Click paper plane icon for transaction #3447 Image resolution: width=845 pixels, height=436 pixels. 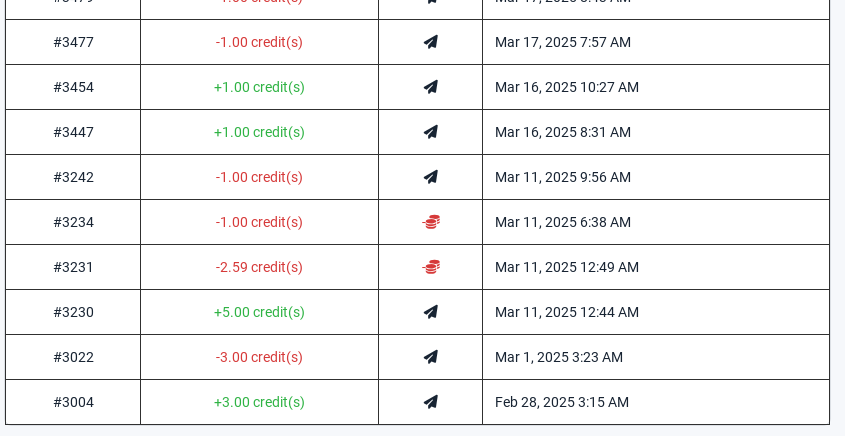coord(431,132)
